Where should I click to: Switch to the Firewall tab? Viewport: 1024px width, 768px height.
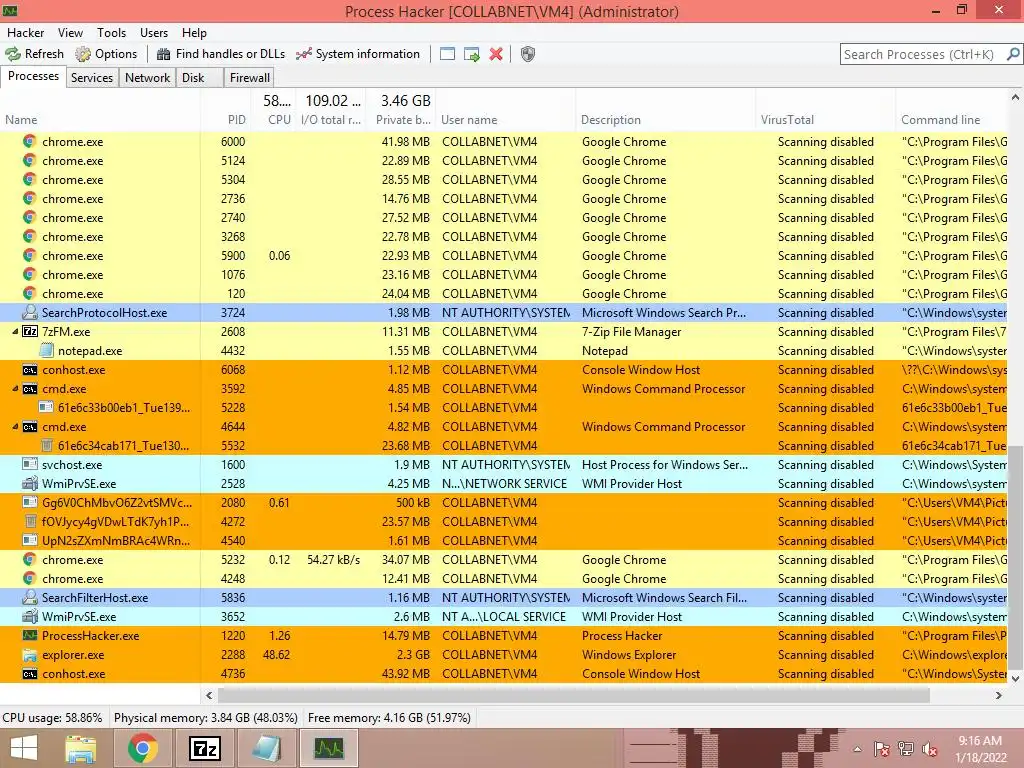point(249,78)
